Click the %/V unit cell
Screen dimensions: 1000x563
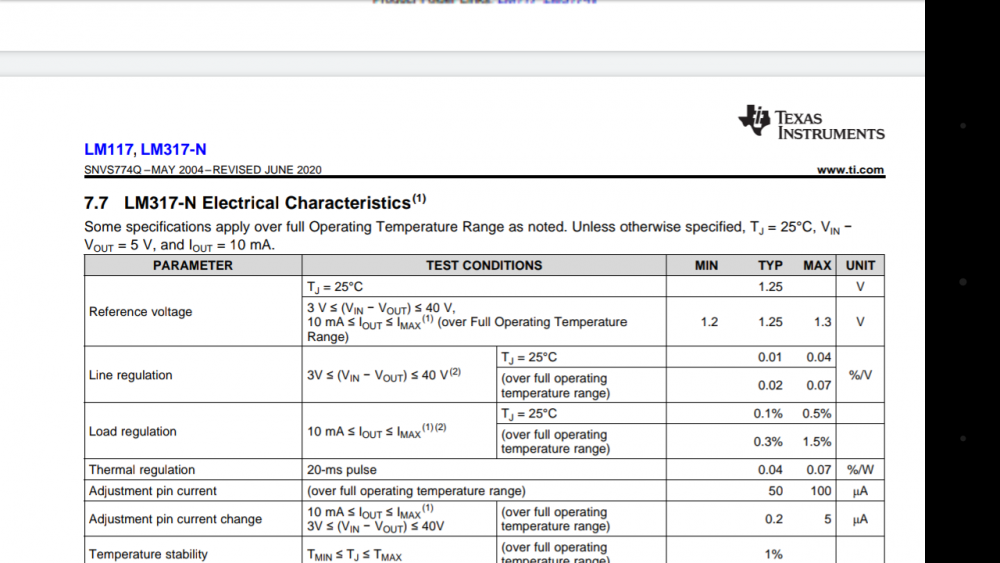click(860, 375)
